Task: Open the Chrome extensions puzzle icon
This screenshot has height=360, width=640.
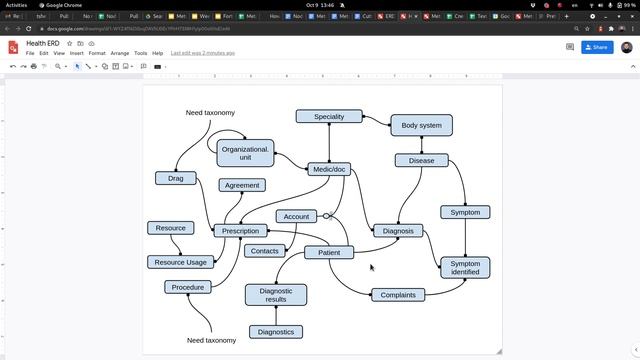Action: point(611,29)
